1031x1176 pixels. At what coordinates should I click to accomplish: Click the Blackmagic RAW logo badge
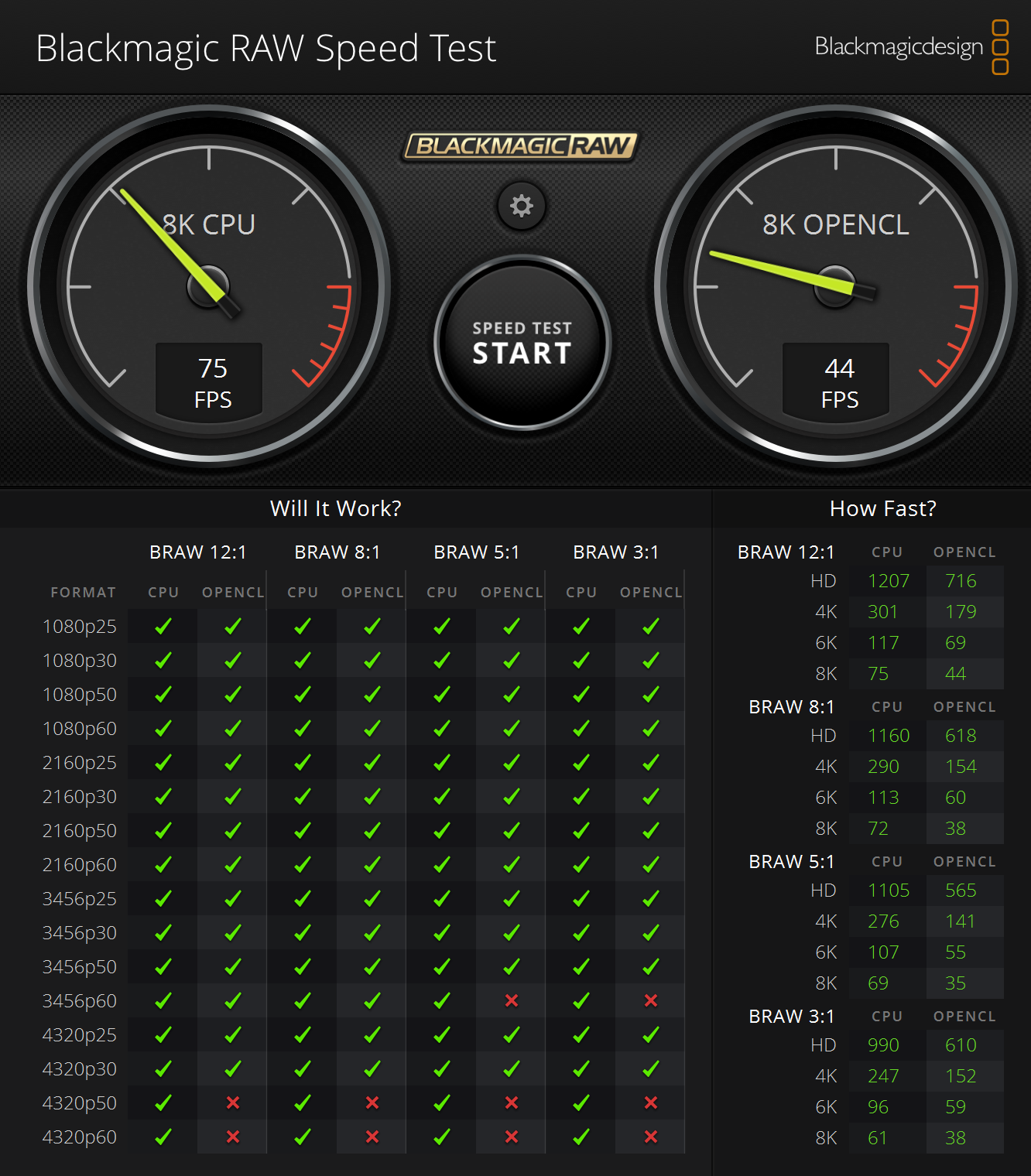(521, 145)
